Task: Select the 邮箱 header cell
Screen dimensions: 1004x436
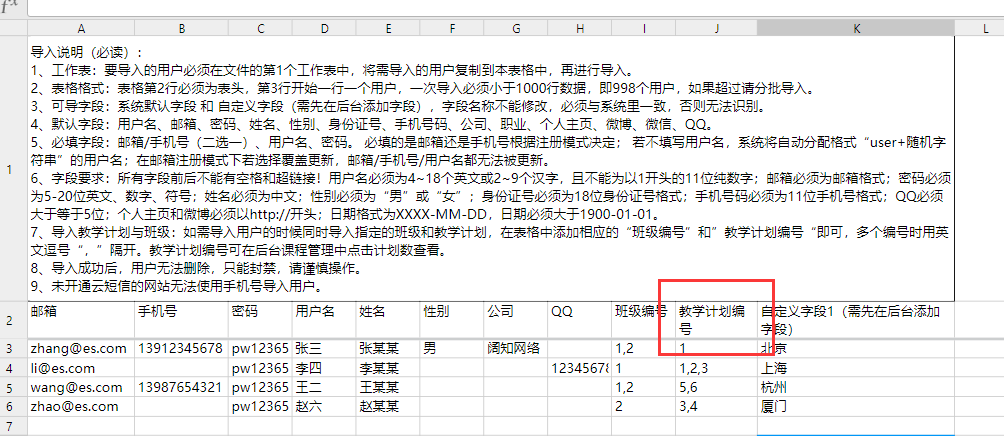Action: [80, 319]
